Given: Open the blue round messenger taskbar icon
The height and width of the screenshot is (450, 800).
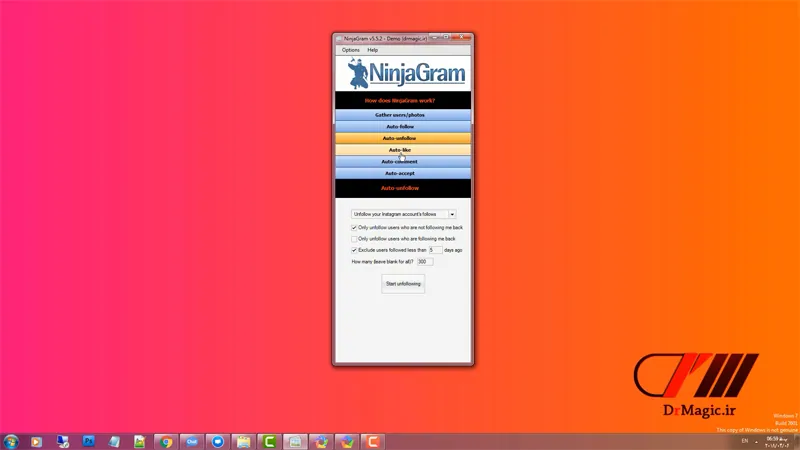Looking at the screenshot, I should point(218,442).
